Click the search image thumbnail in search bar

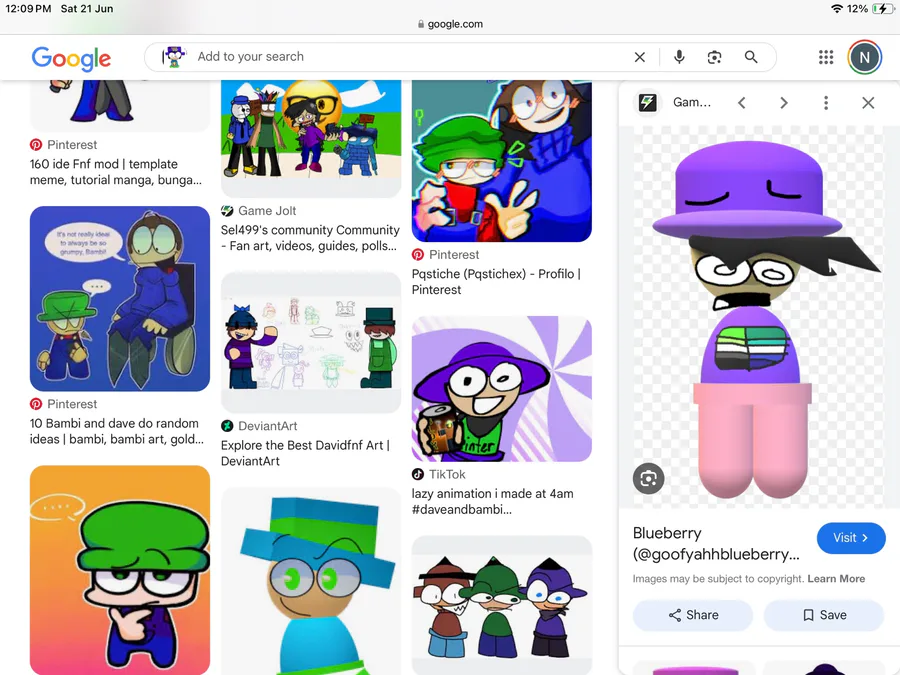point(173,57)
